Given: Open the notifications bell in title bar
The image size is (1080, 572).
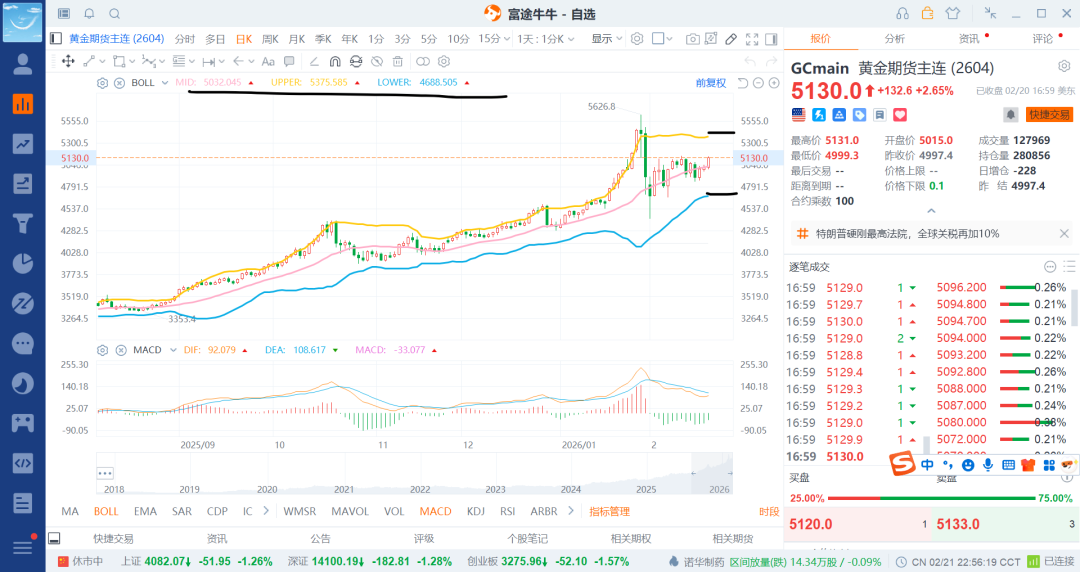Looking at the screenshot, I should (89, 13).
